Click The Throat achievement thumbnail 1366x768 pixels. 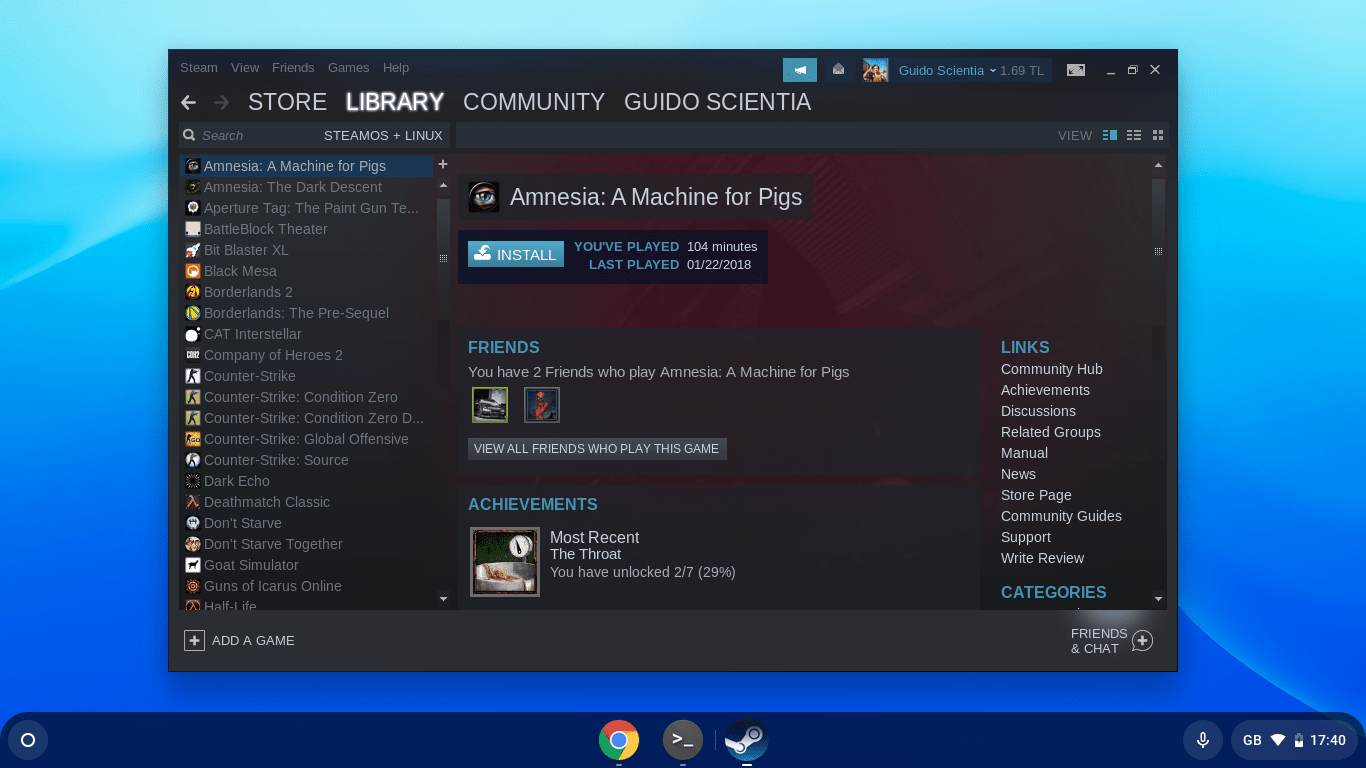pos(505,562)
